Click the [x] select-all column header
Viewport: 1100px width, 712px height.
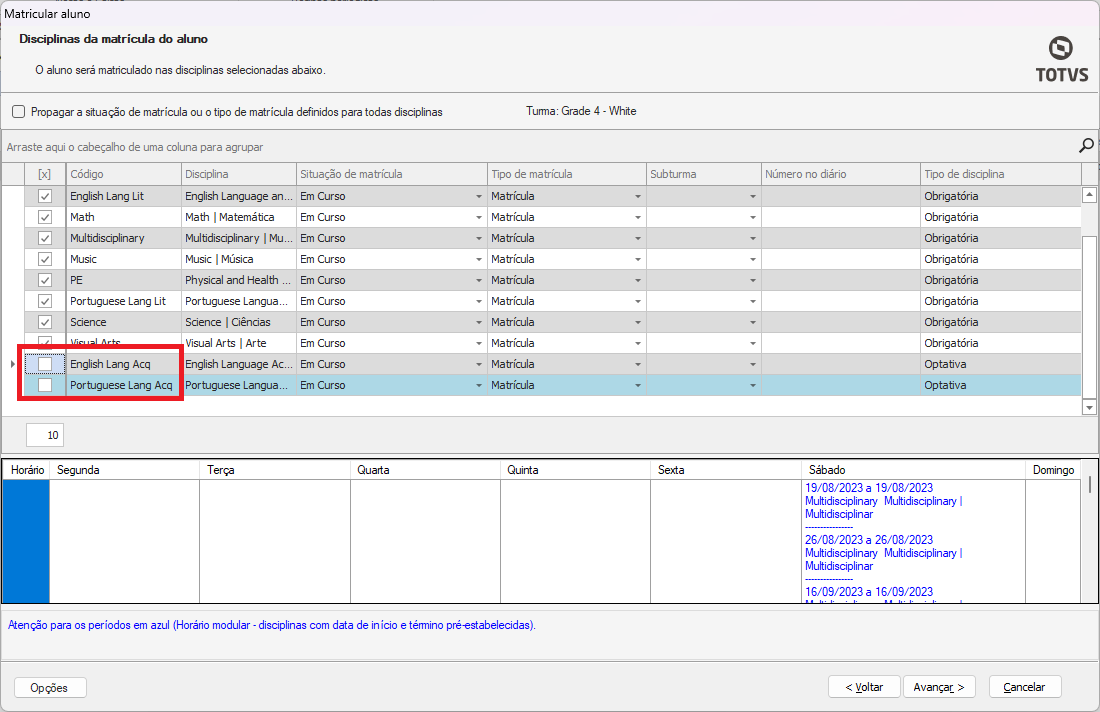(45, 174)
